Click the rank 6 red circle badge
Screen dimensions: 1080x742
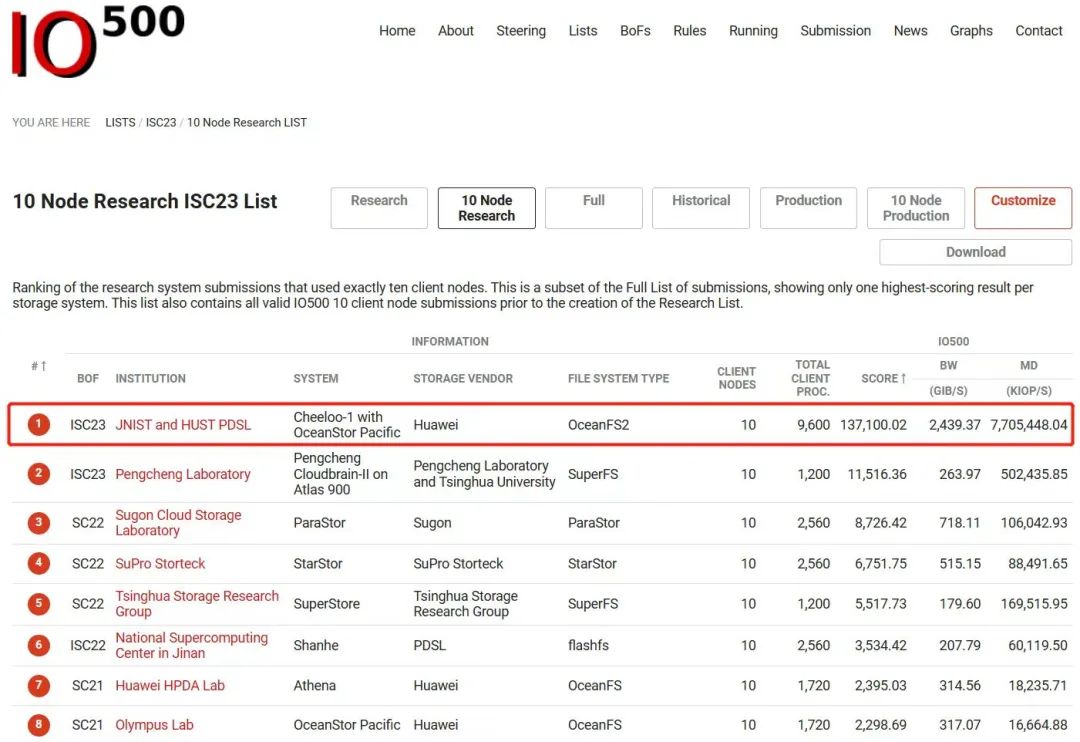click(x=39, y=646)
